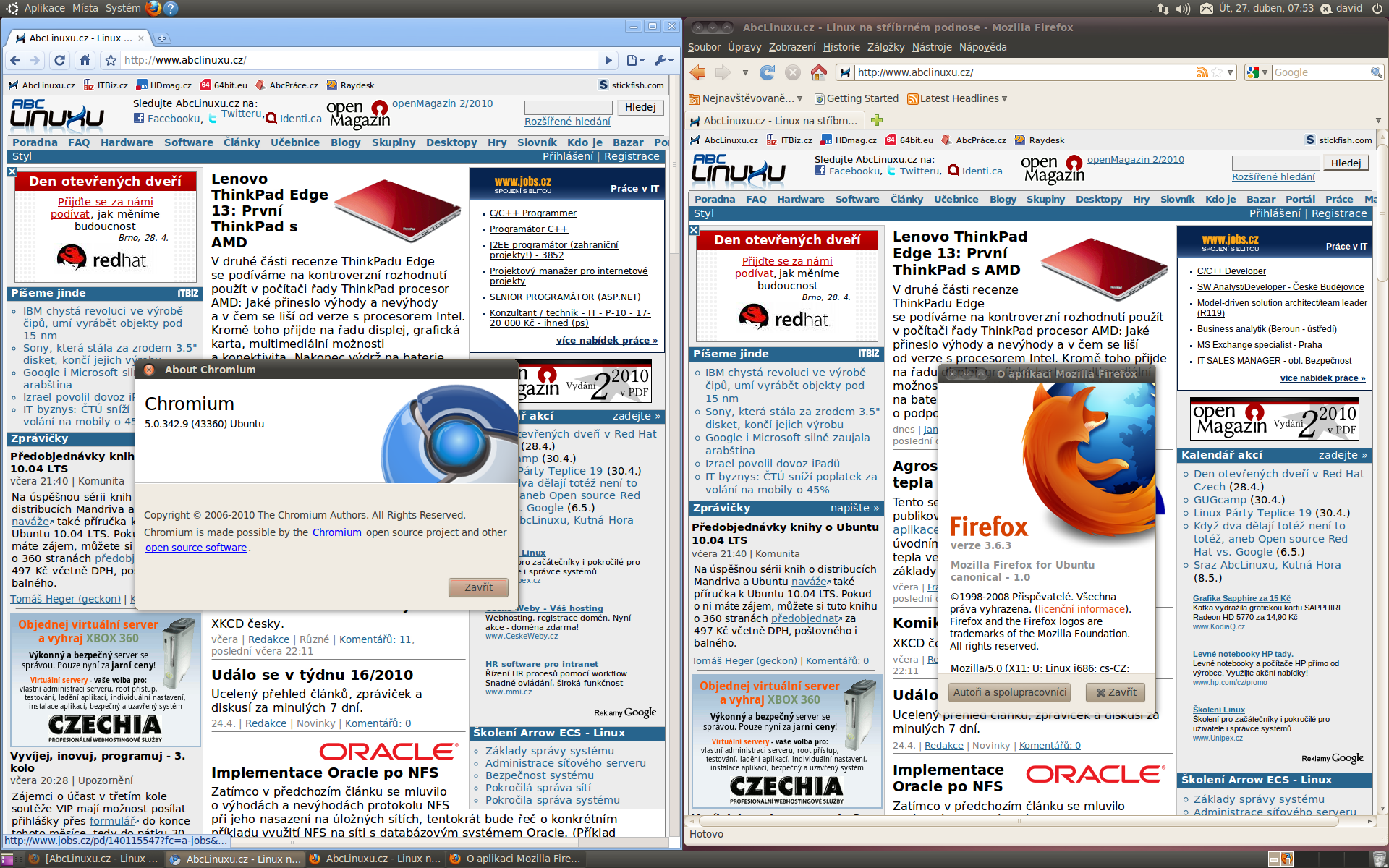Click Chromium's forward arrow
This screenshot has height=868, width=1389.
[35, 60]
